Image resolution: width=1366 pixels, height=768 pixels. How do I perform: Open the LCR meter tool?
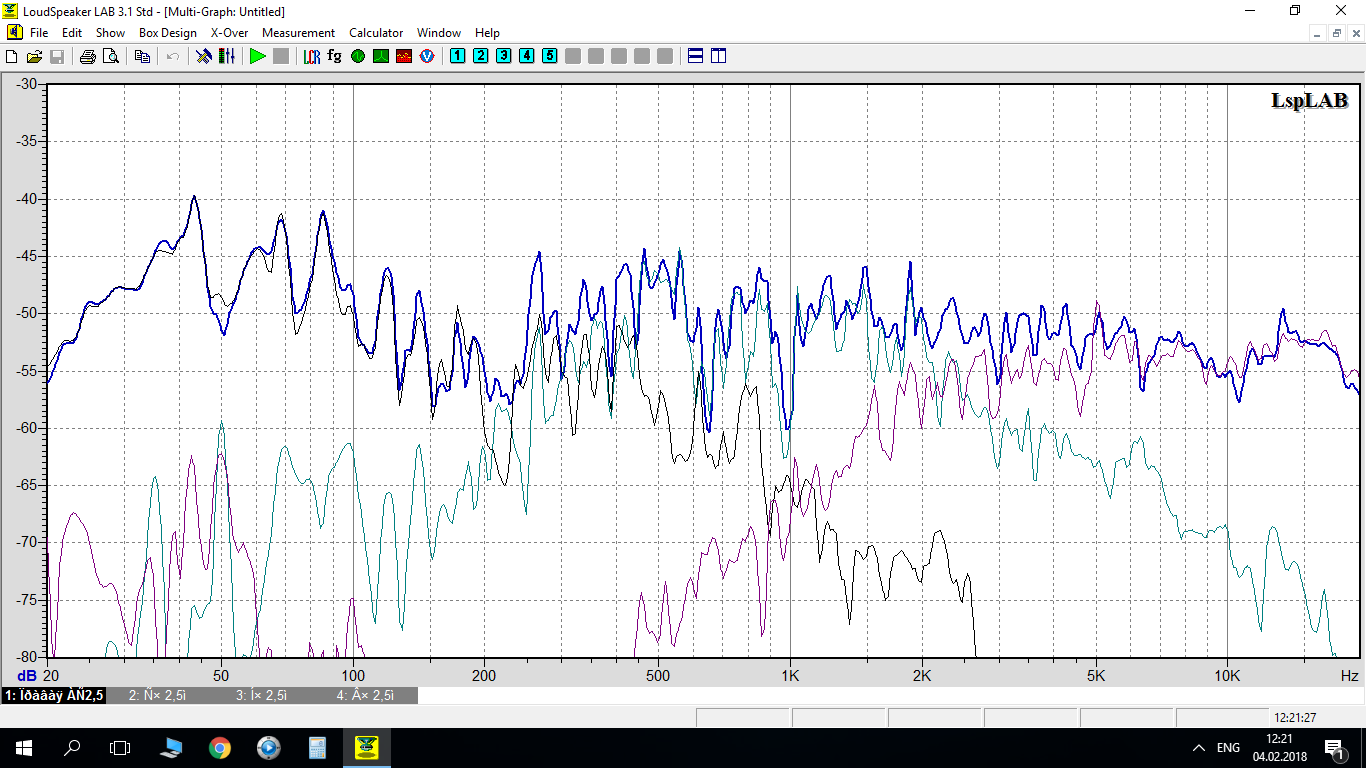click(312, 56)
